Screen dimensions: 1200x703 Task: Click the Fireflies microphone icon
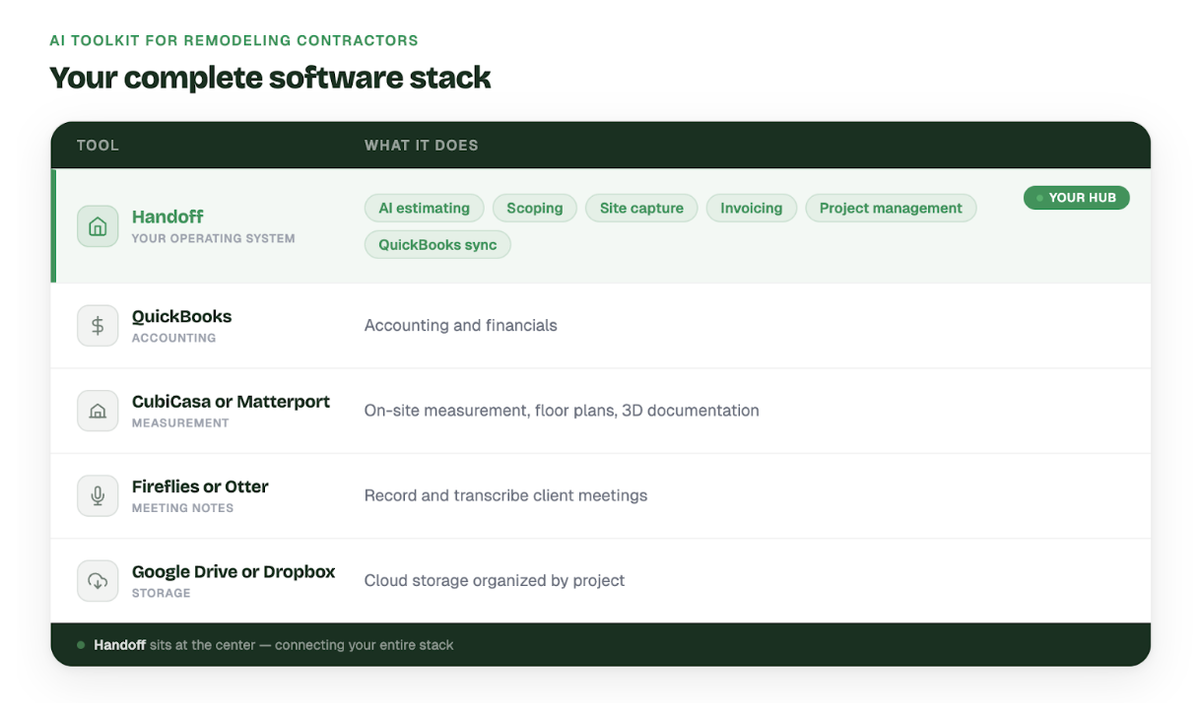click(98, 495)
